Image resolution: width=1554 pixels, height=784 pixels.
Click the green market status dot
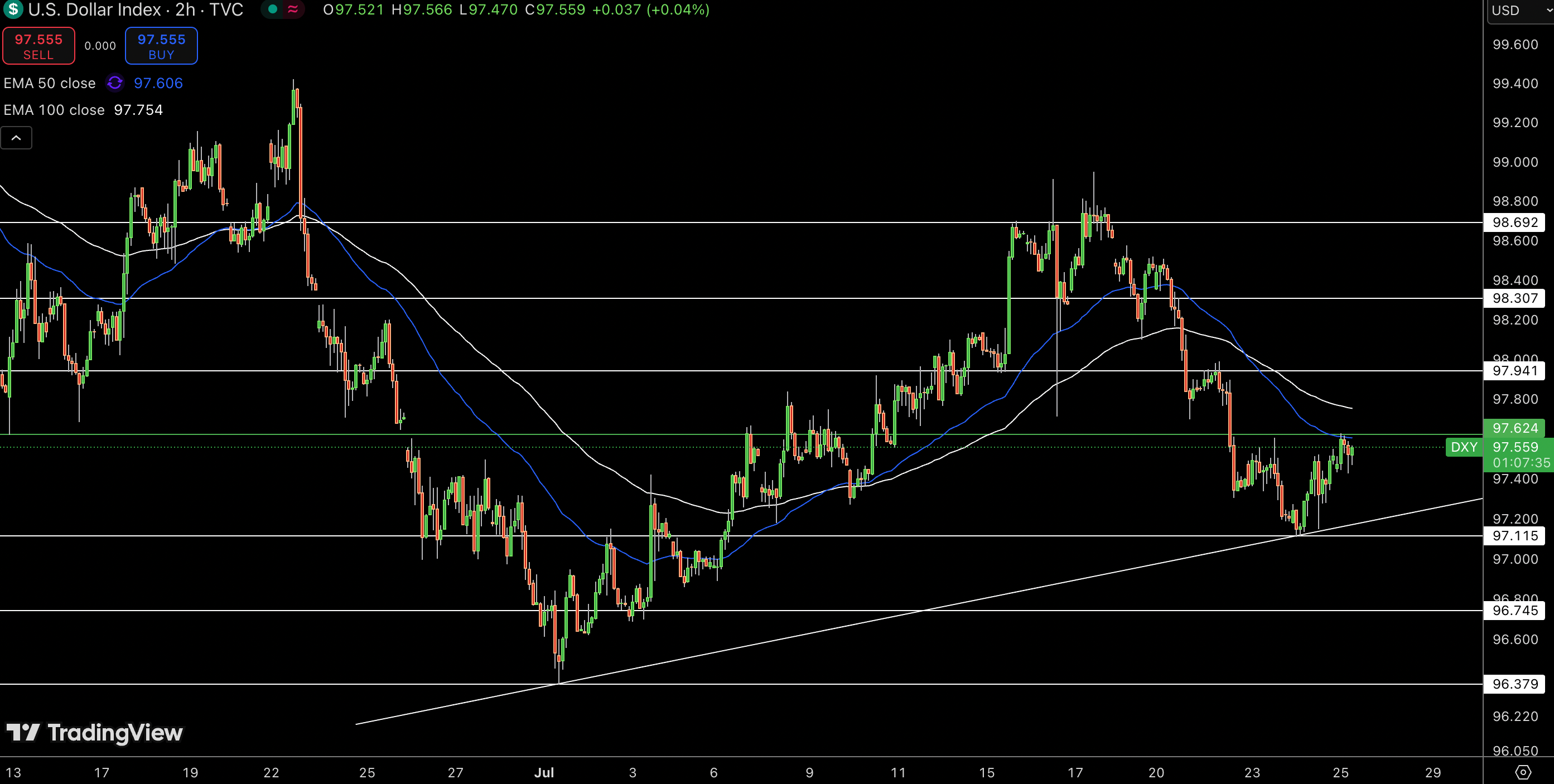(x=273, y=9)
